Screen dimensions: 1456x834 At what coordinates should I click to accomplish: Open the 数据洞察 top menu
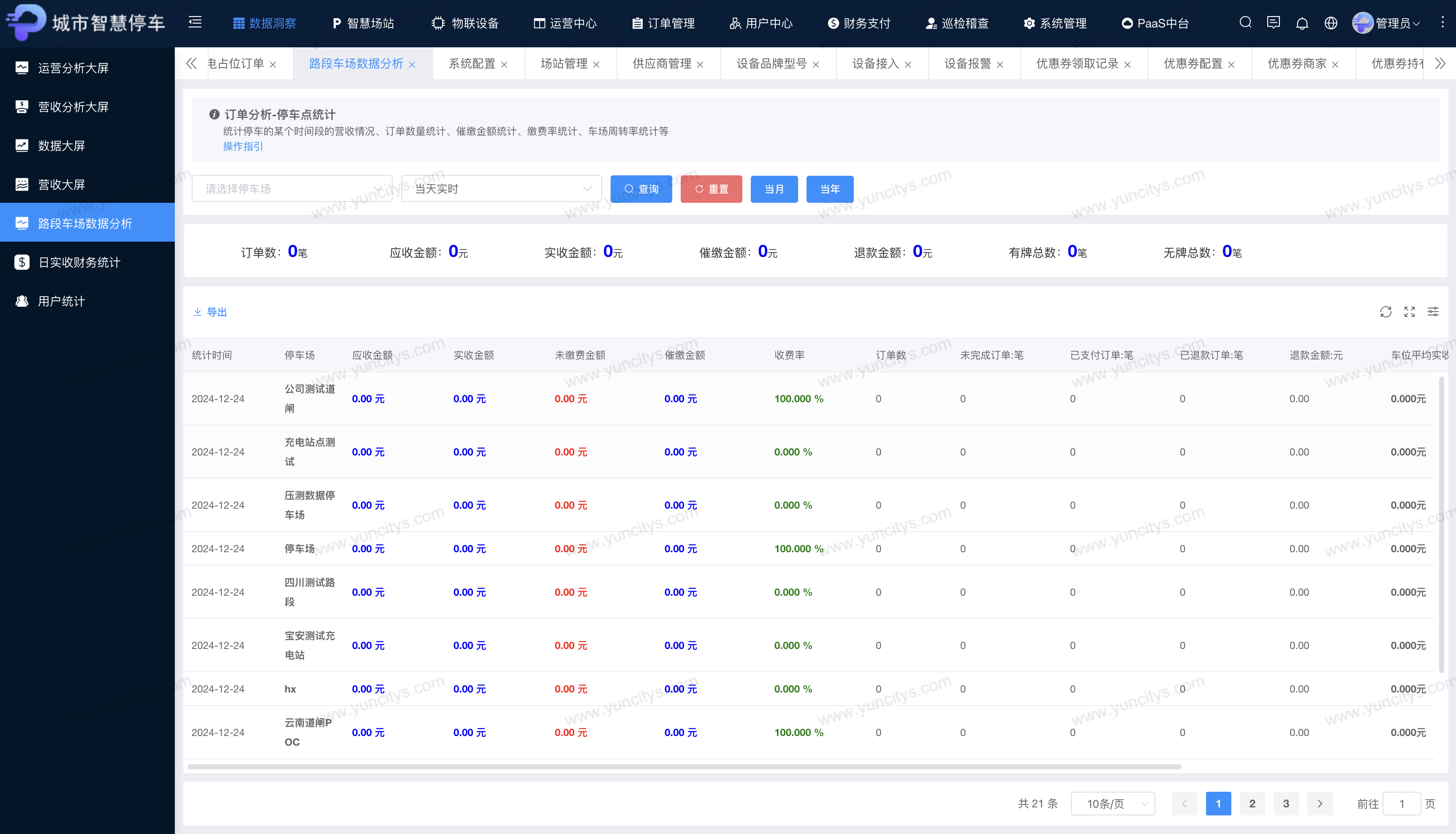(264, 24)
